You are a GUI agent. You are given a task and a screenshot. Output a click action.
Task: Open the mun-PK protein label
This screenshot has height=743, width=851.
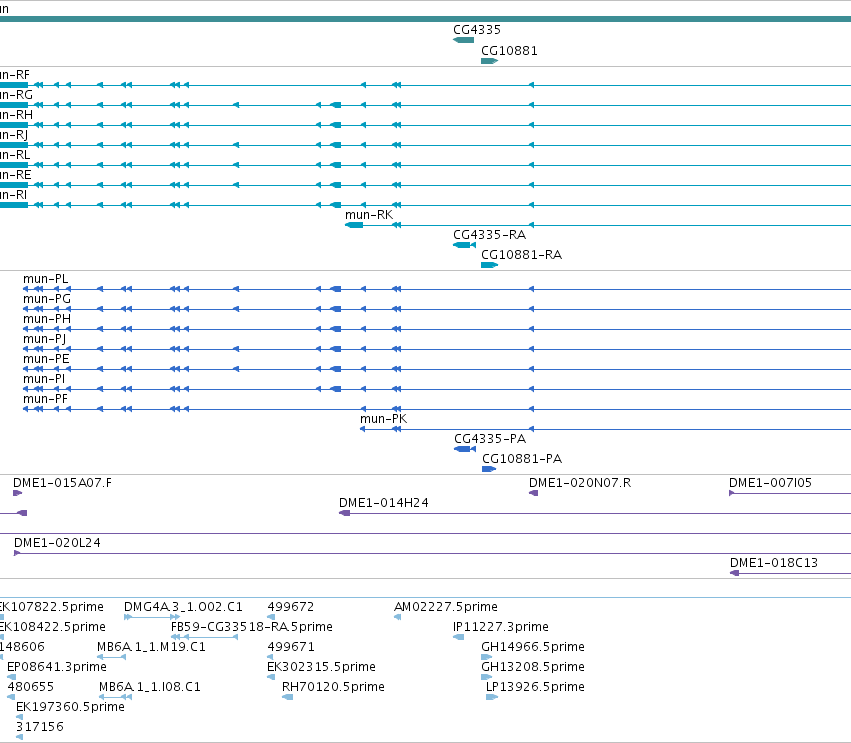tap(384, 419)
